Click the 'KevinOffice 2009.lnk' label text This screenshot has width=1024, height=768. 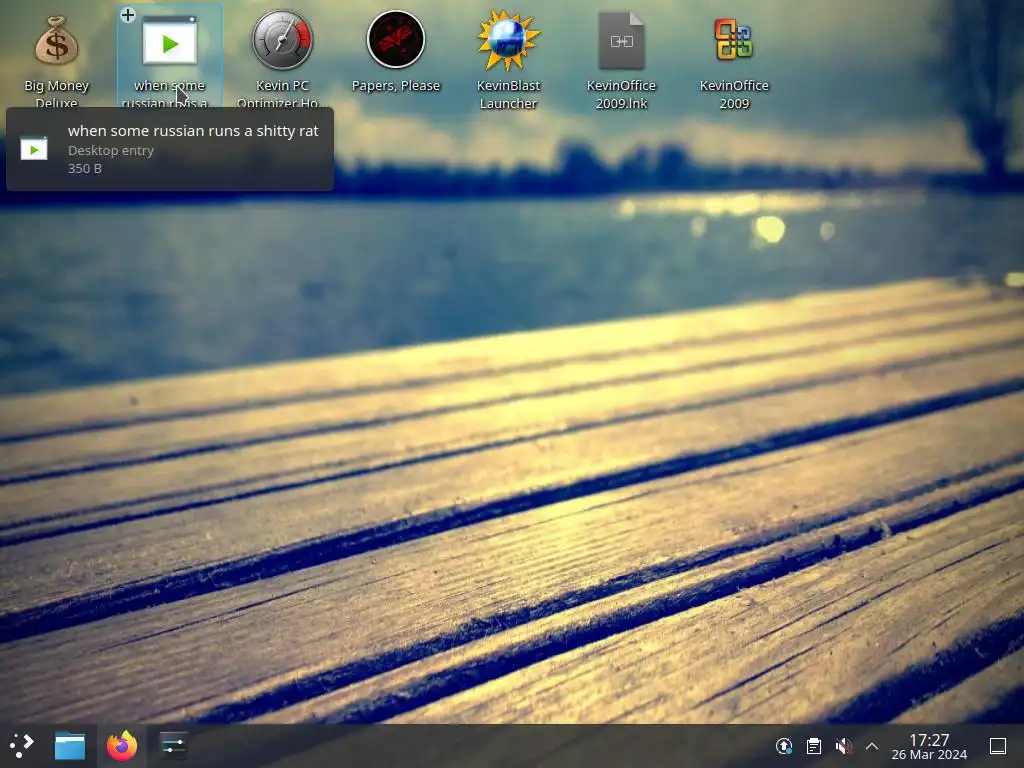621,94
